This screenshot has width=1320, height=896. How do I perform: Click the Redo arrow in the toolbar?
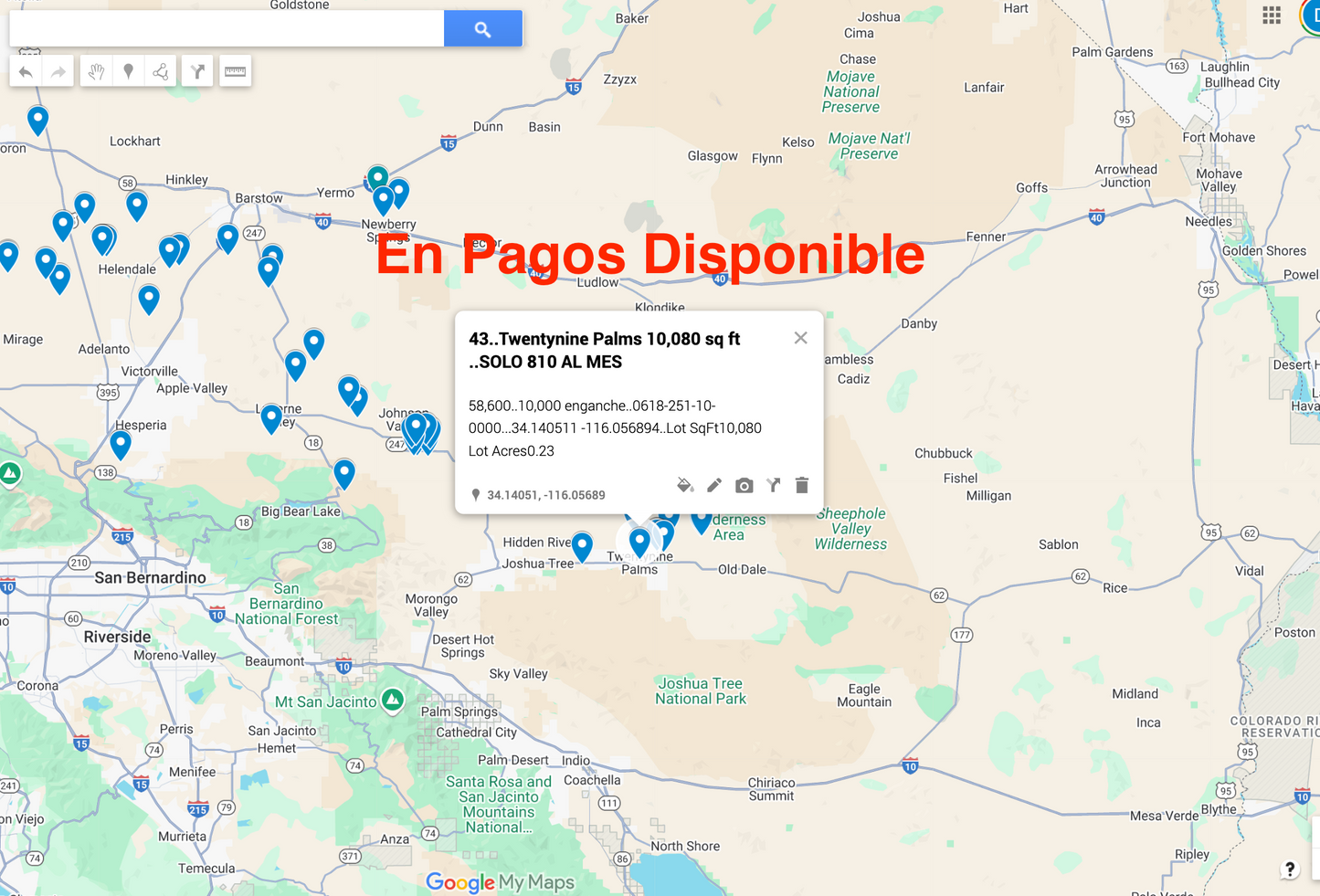[58, 71]
